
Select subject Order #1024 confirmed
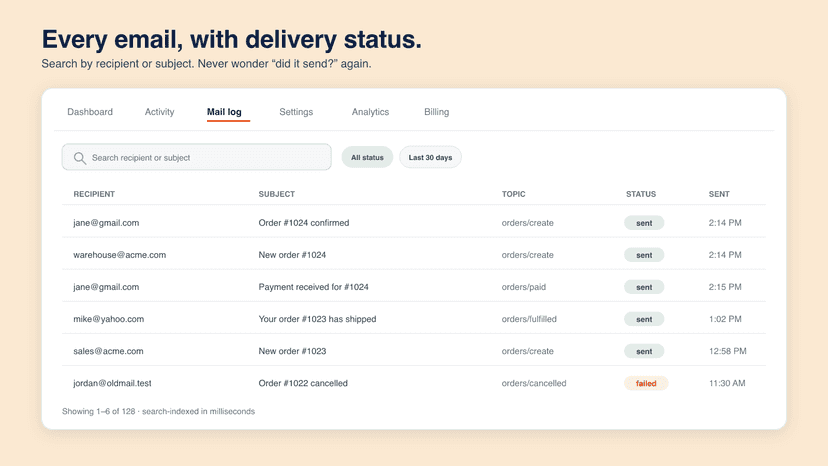pos(304,223)
